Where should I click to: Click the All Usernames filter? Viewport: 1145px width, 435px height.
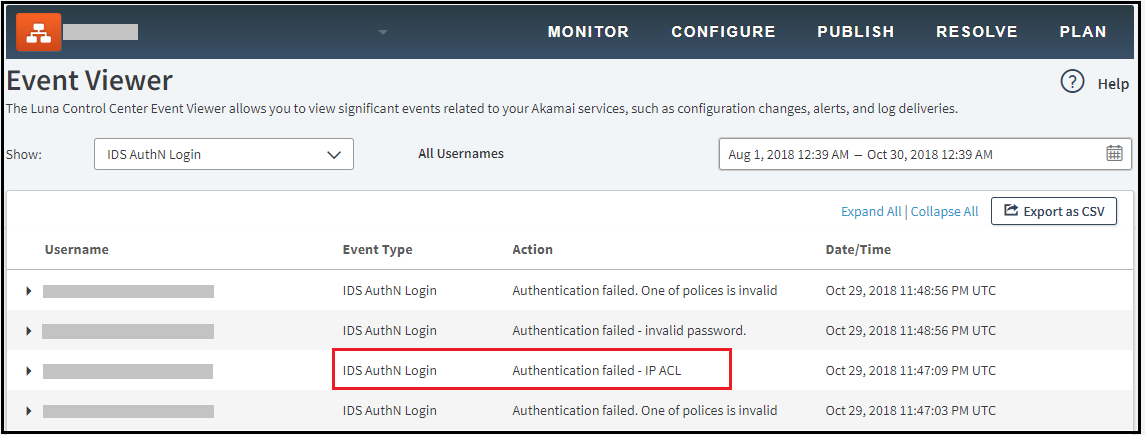click(x=461, y=154)
